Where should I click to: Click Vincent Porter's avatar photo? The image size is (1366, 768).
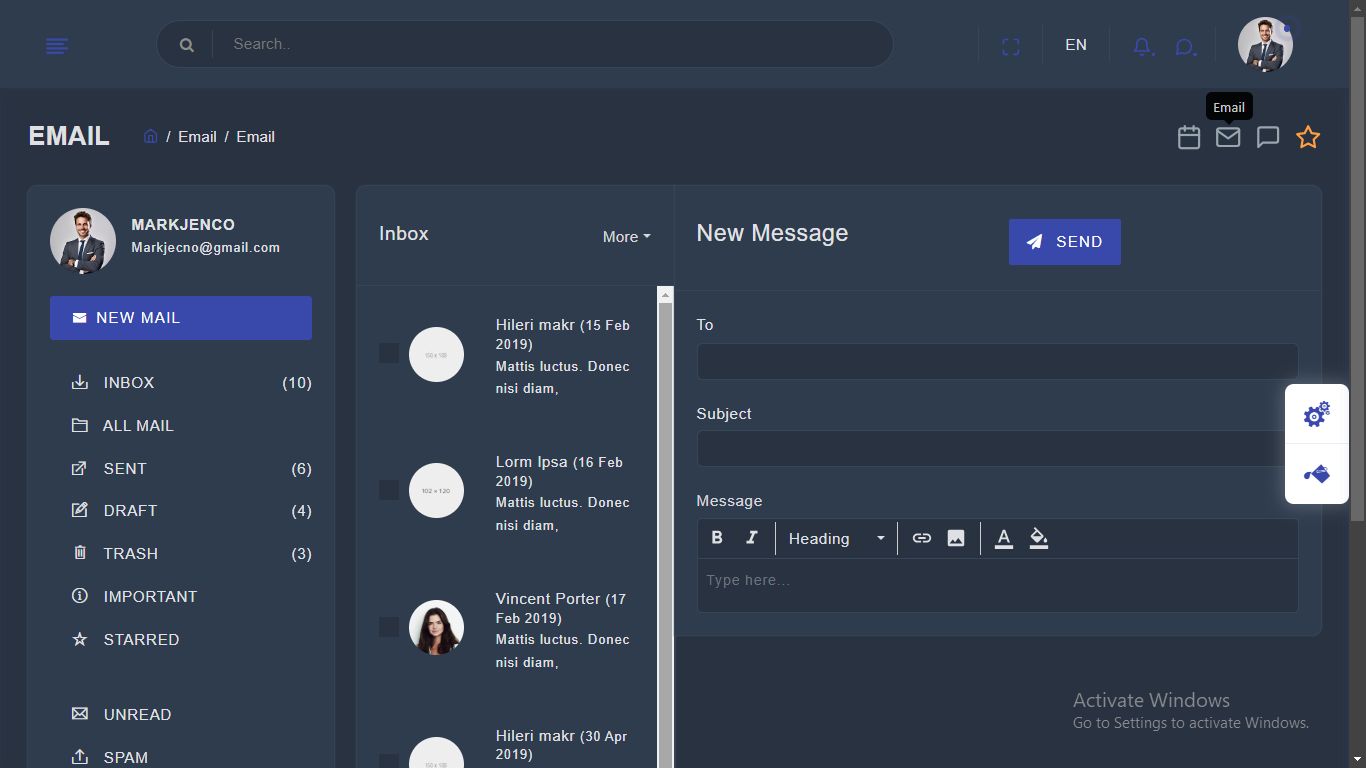tap(436, 627)
